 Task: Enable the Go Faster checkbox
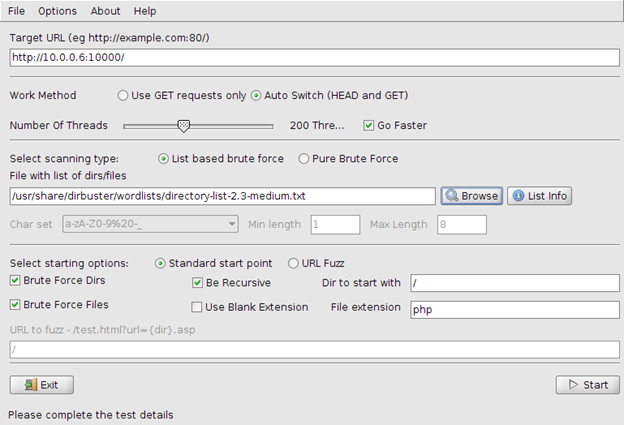tap(370, 126)
